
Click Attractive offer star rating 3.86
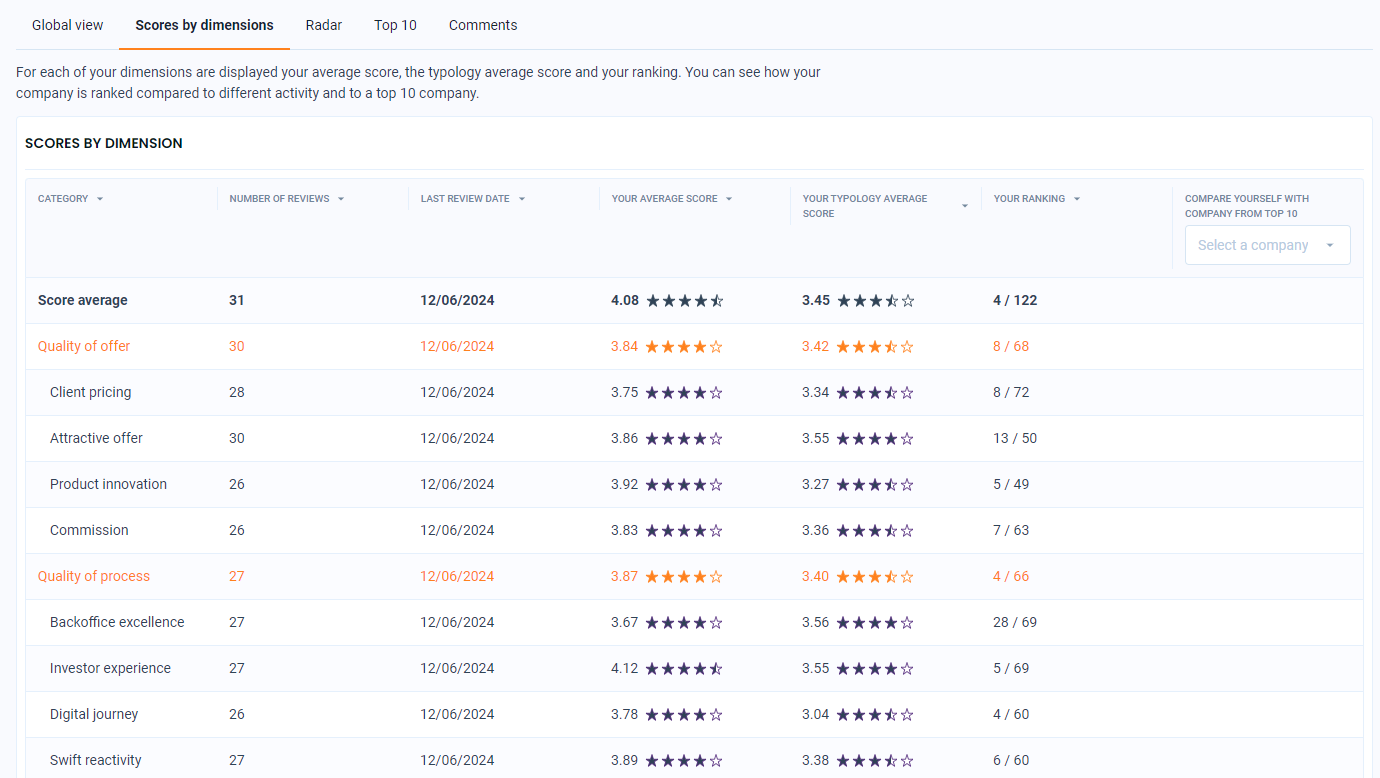pyautogui.click(x=684, y=438)
